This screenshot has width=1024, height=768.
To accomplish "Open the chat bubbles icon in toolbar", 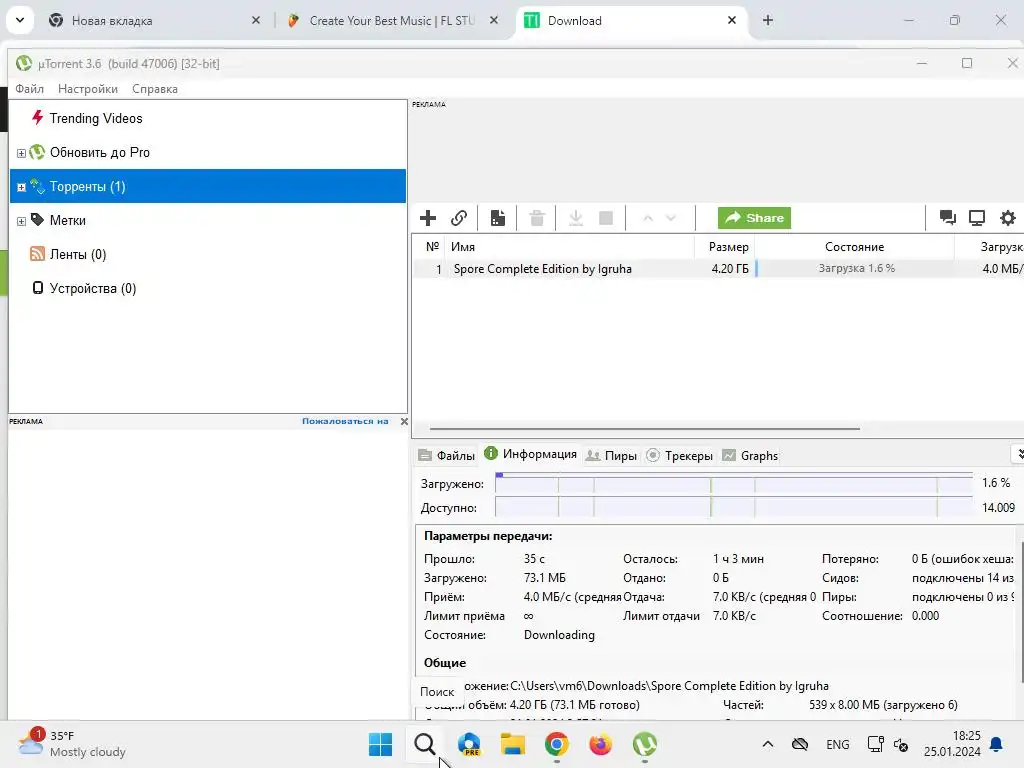I will [947, 217].
